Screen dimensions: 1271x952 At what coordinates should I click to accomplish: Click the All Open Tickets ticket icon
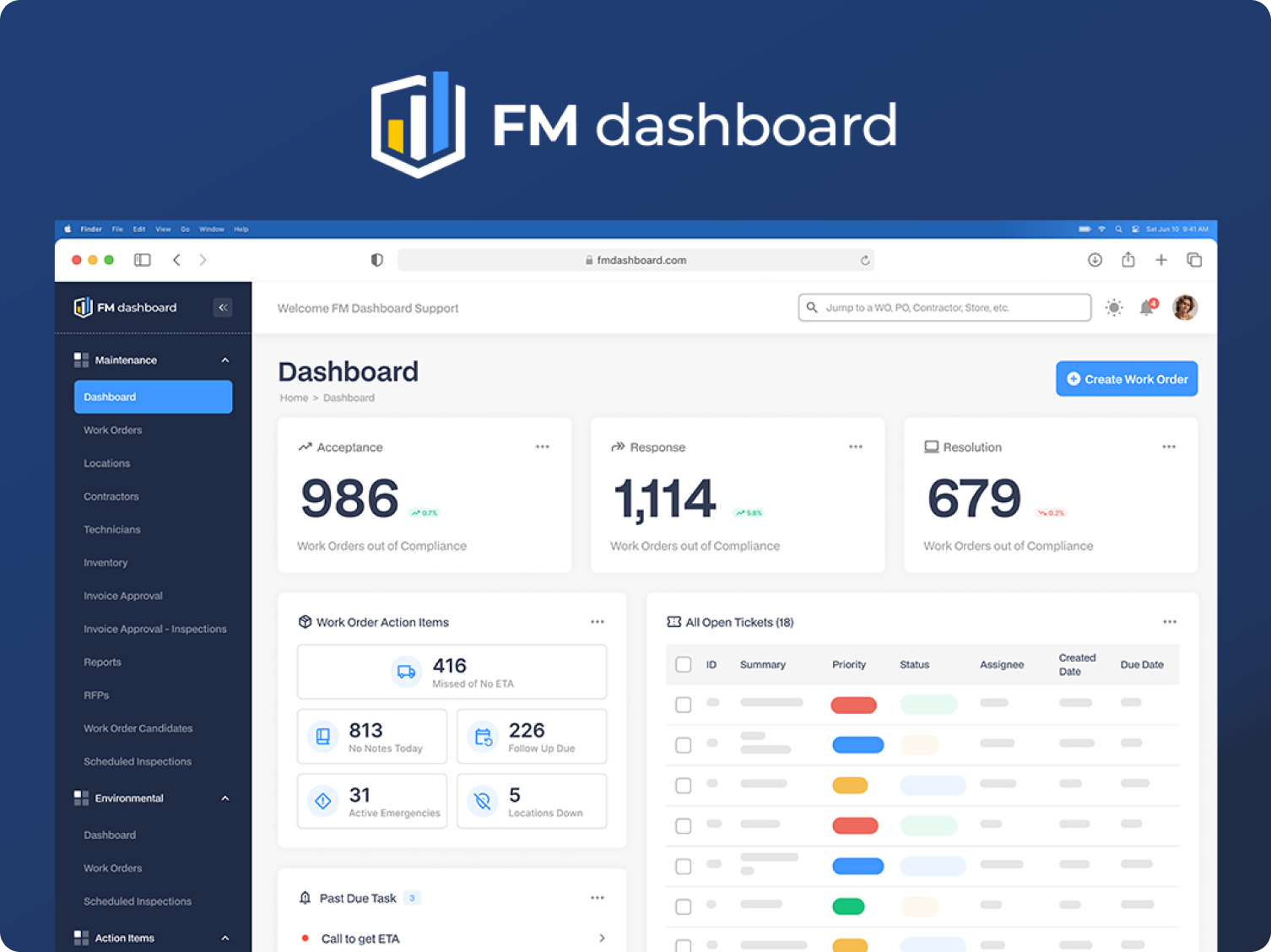tap(673, 622)
